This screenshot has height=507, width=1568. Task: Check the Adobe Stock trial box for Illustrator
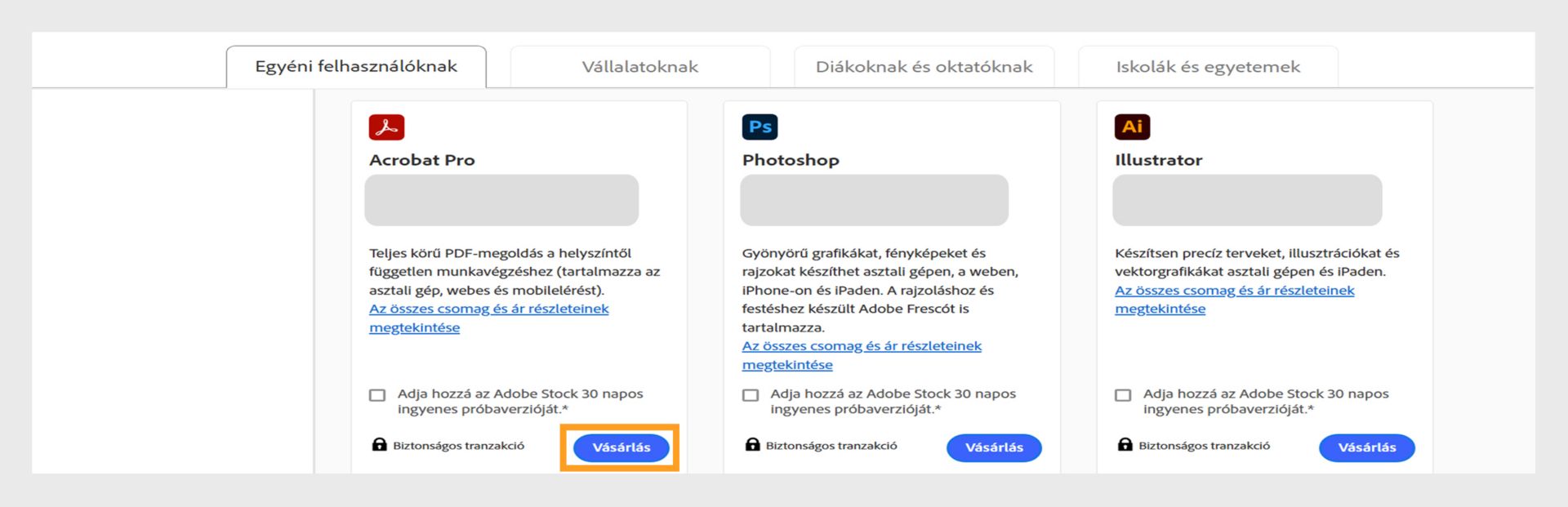(1123, 395)
